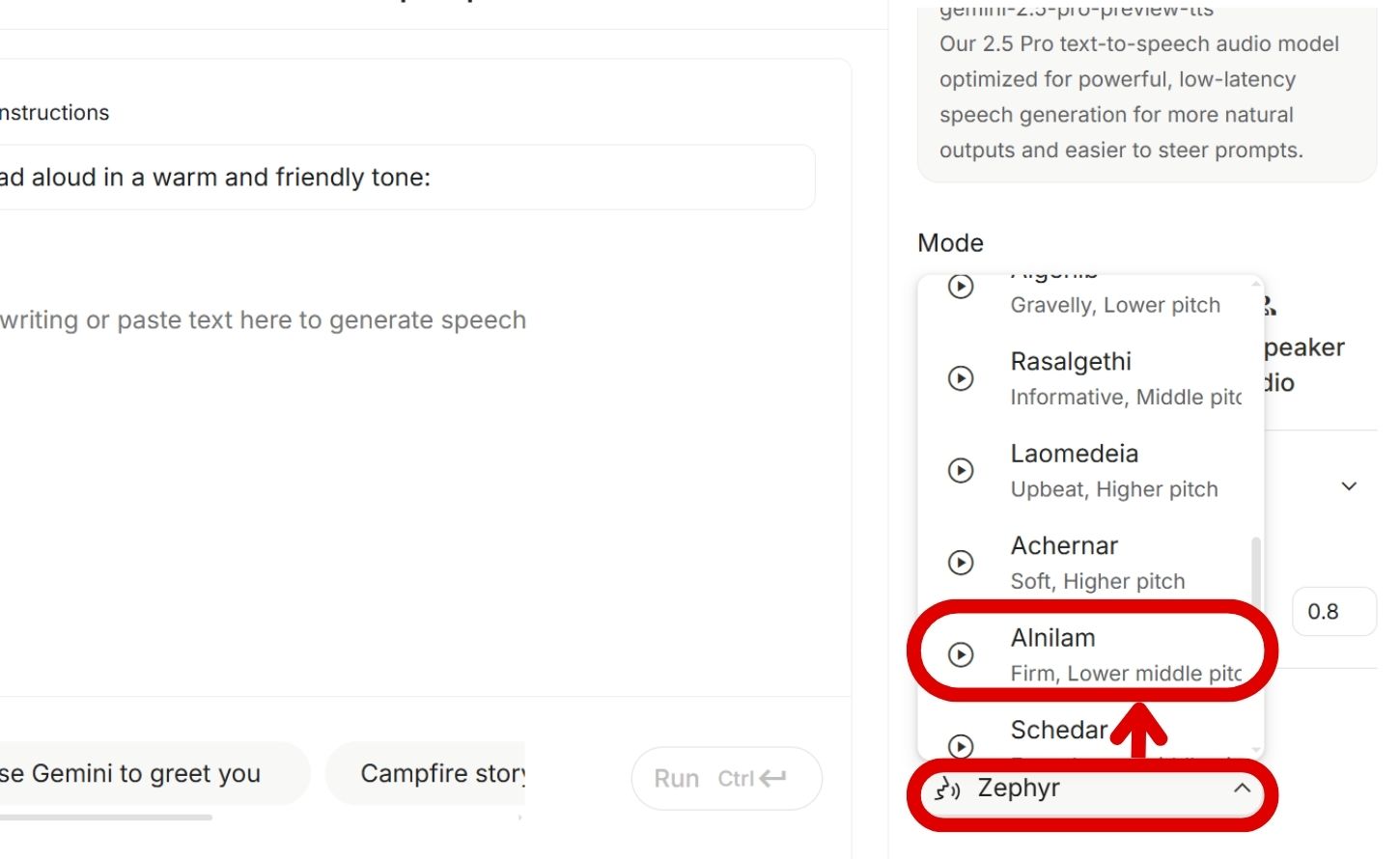
Task: Expand the chevron beside the voice list
Action: 1349,486
